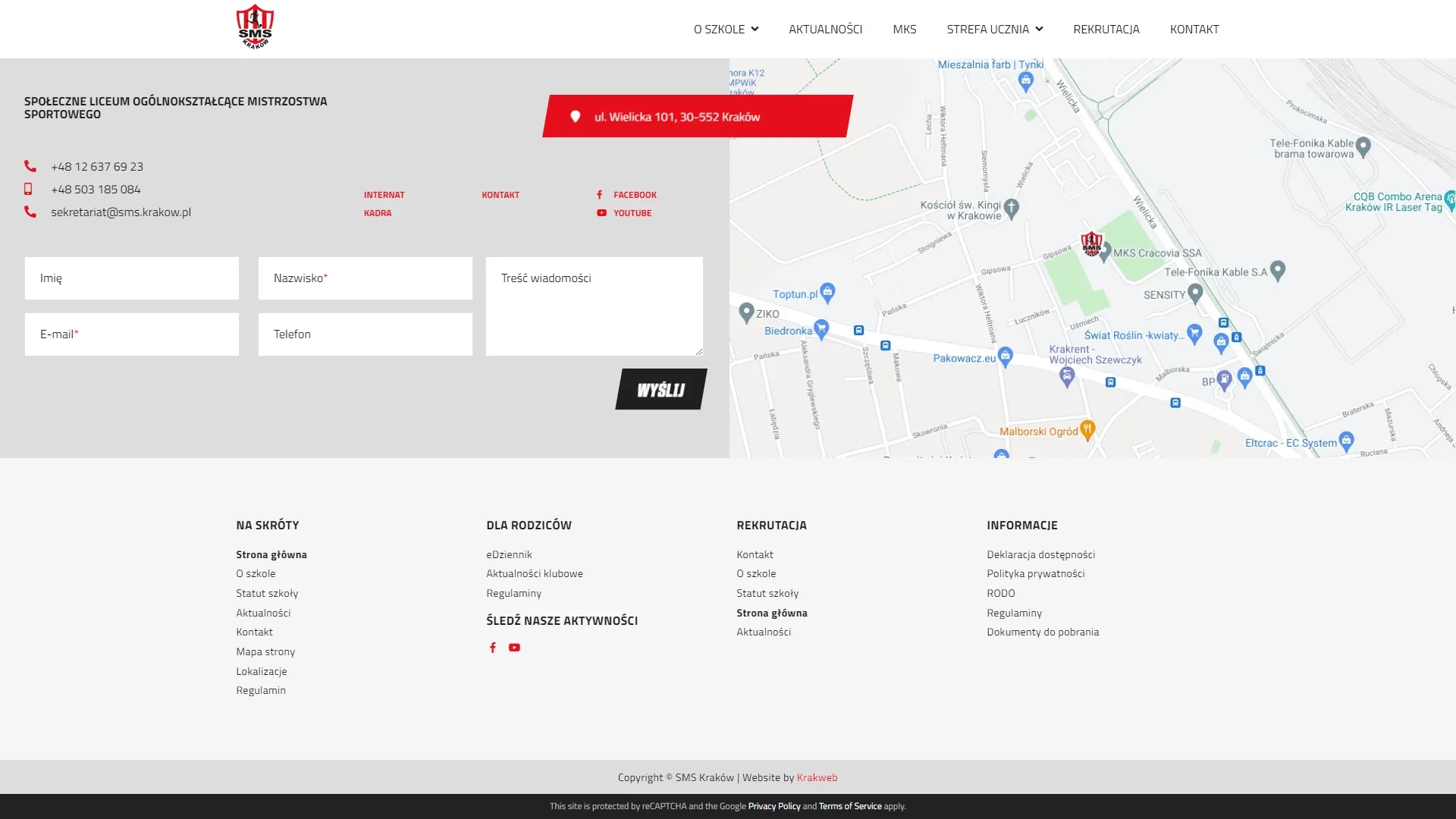Click the BP gas station pin on the map

point(1224,380)
